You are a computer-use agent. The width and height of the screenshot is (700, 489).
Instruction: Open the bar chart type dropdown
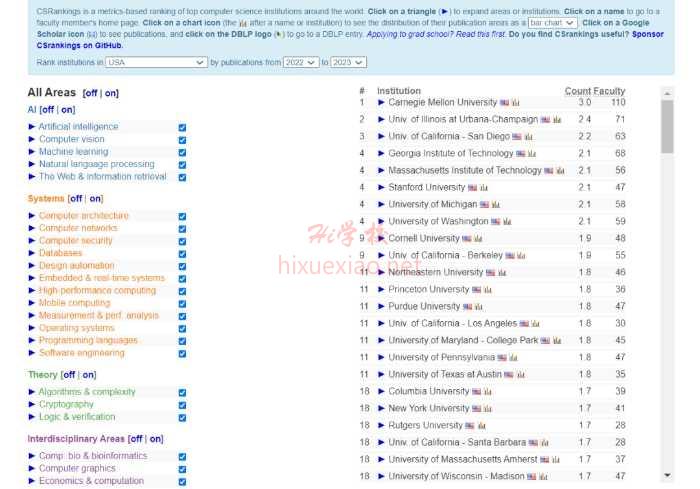click(x=552, y=23)
